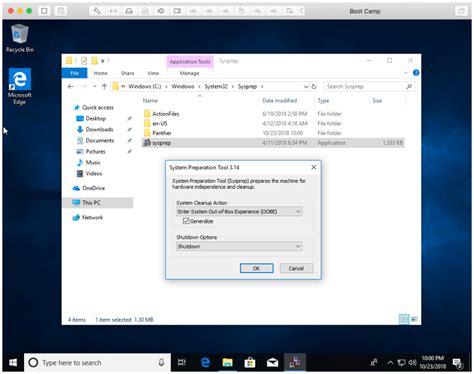Viewport: 474px width, 374px height.
Task: Click the Explorer help question mark icon
Action: (416, 73)
